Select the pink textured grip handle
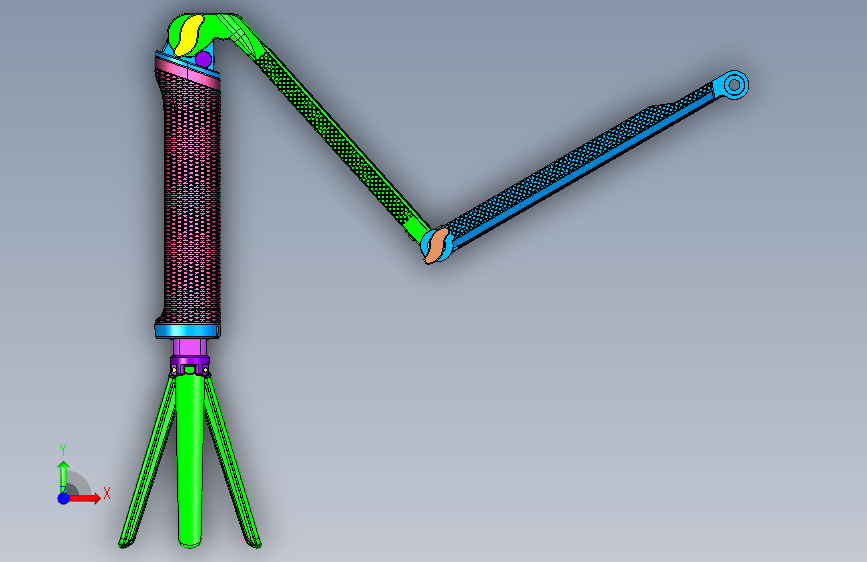The image size is (867, 562). (191, 199)
